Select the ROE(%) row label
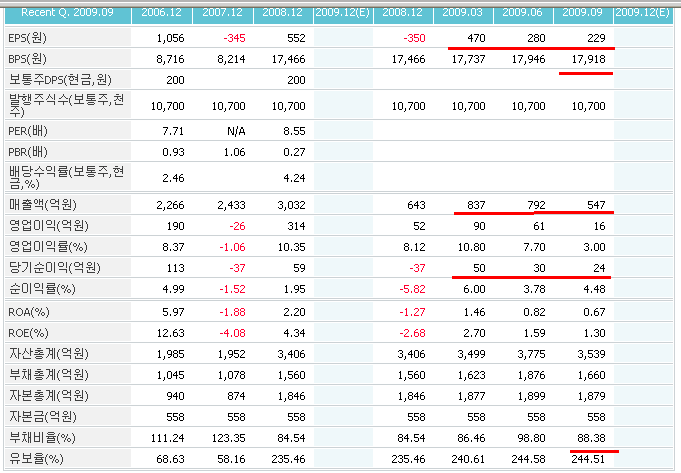Screen dimensions: 681x473 click(x=32, y=333)
